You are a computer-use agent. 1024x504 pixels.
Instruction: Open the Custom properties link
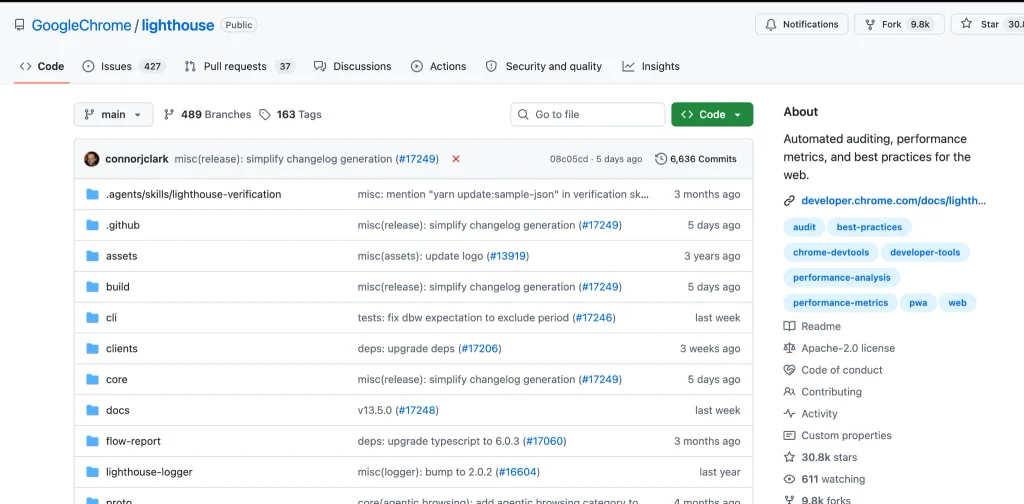click(x=837, y=435)
